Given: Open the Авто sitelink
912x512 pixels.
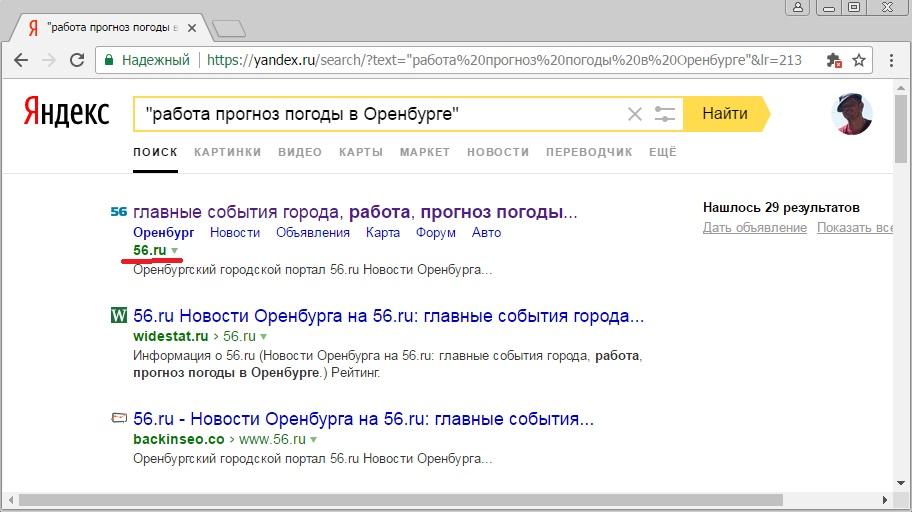Looking at the screenshot, I should 486,233.
